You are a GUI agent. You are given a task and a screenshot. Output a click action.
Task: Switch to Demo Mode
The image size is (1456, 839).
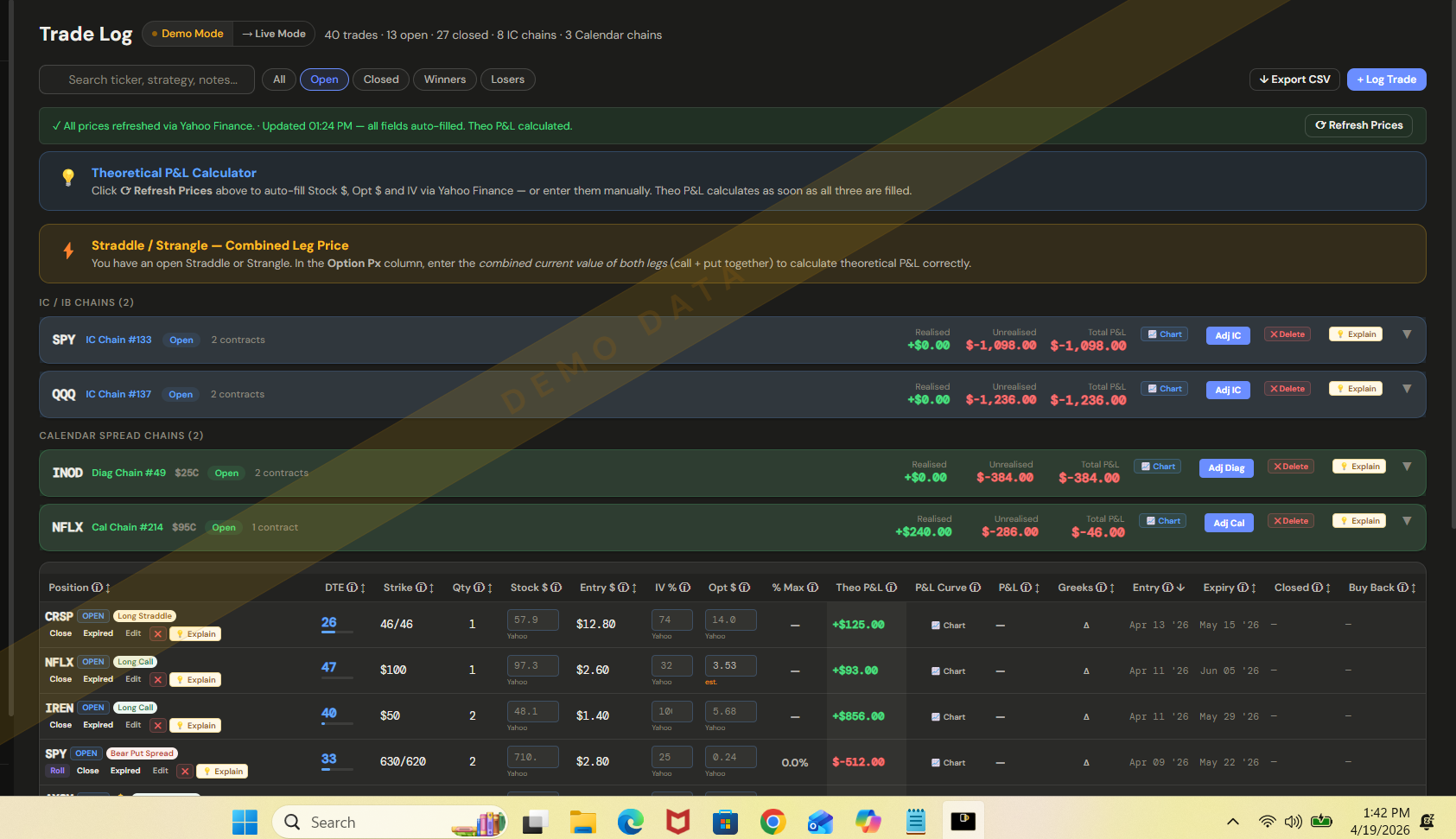pyautogui.click(x=188, y=34)
